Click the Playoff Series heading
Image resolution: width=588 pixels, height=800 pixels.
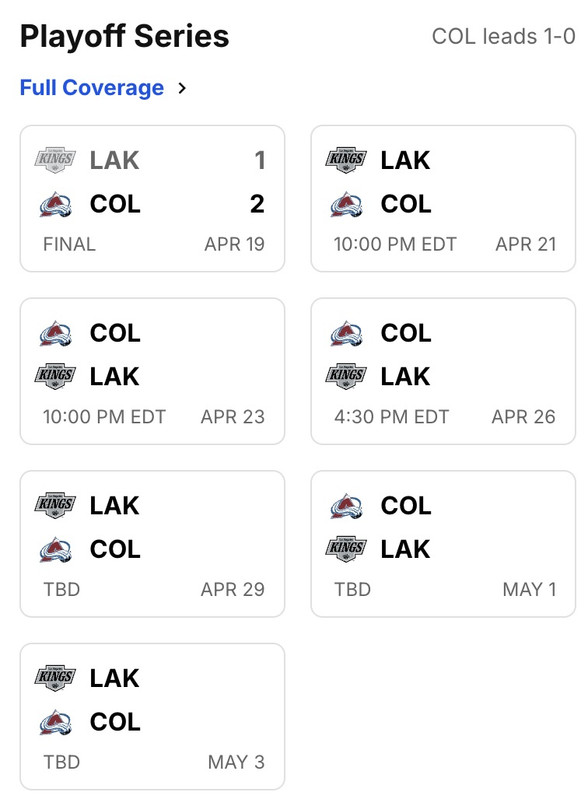click(124, 36)
